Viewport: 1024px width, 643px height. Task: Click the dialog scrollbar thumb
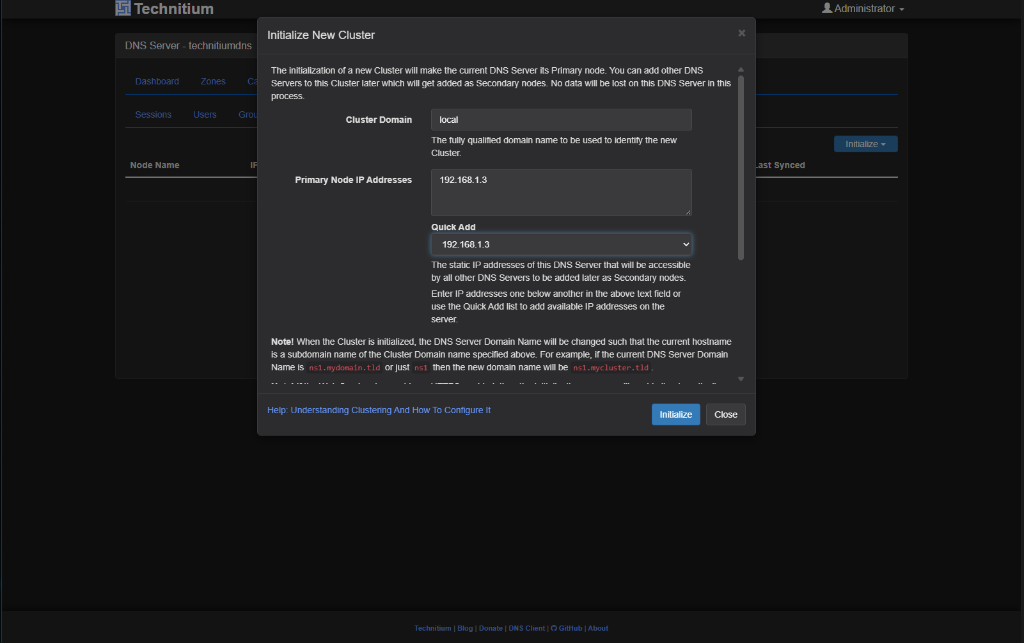[741, 168]
